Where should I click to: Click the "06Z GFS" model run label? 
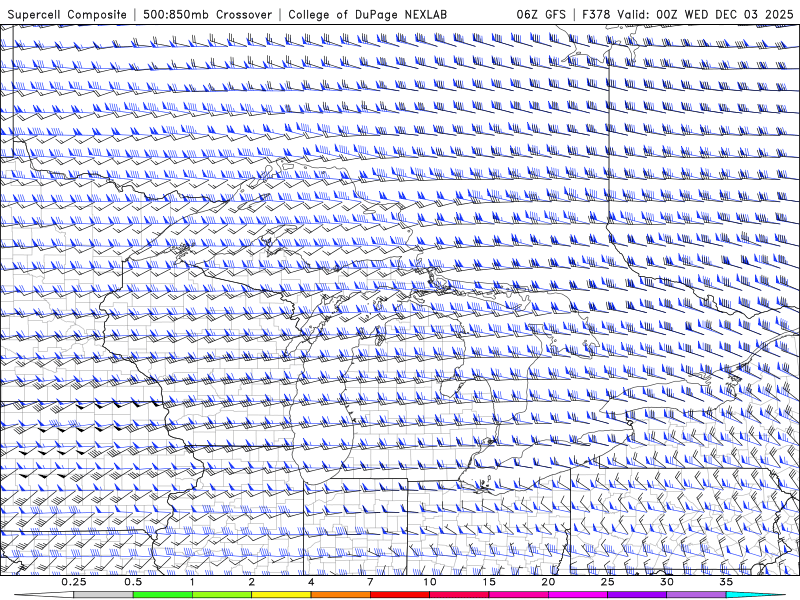(x=541, y=14)
